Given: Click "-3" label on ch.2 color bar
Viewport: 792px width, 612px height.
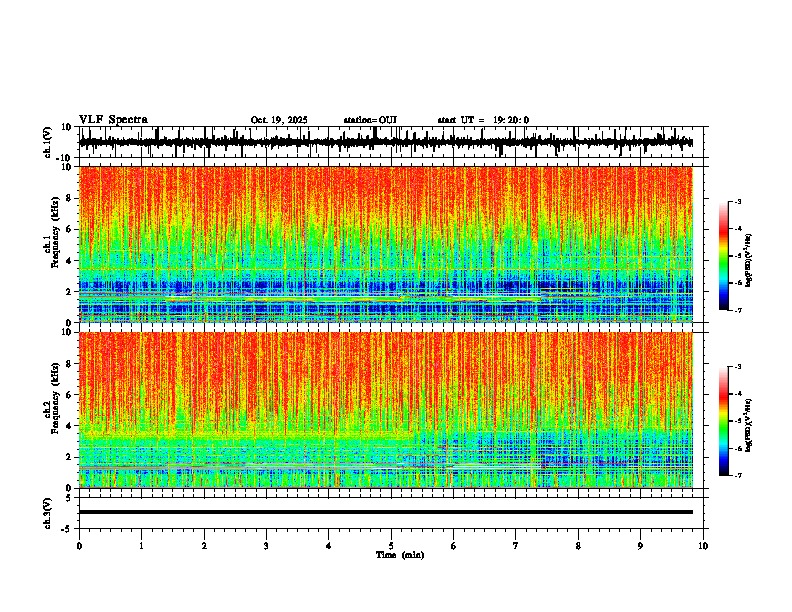Looking at the screenshot, I should click(x=737, y=367).
